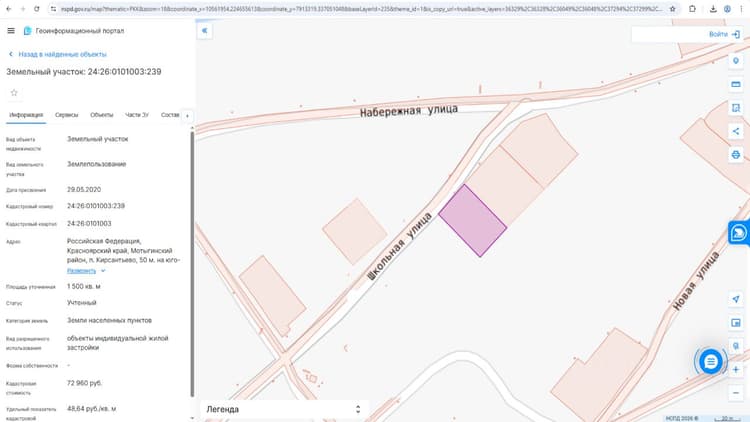Click the status Учтенный value
This screenshot has width=750, height=422.
pos(82,302)
